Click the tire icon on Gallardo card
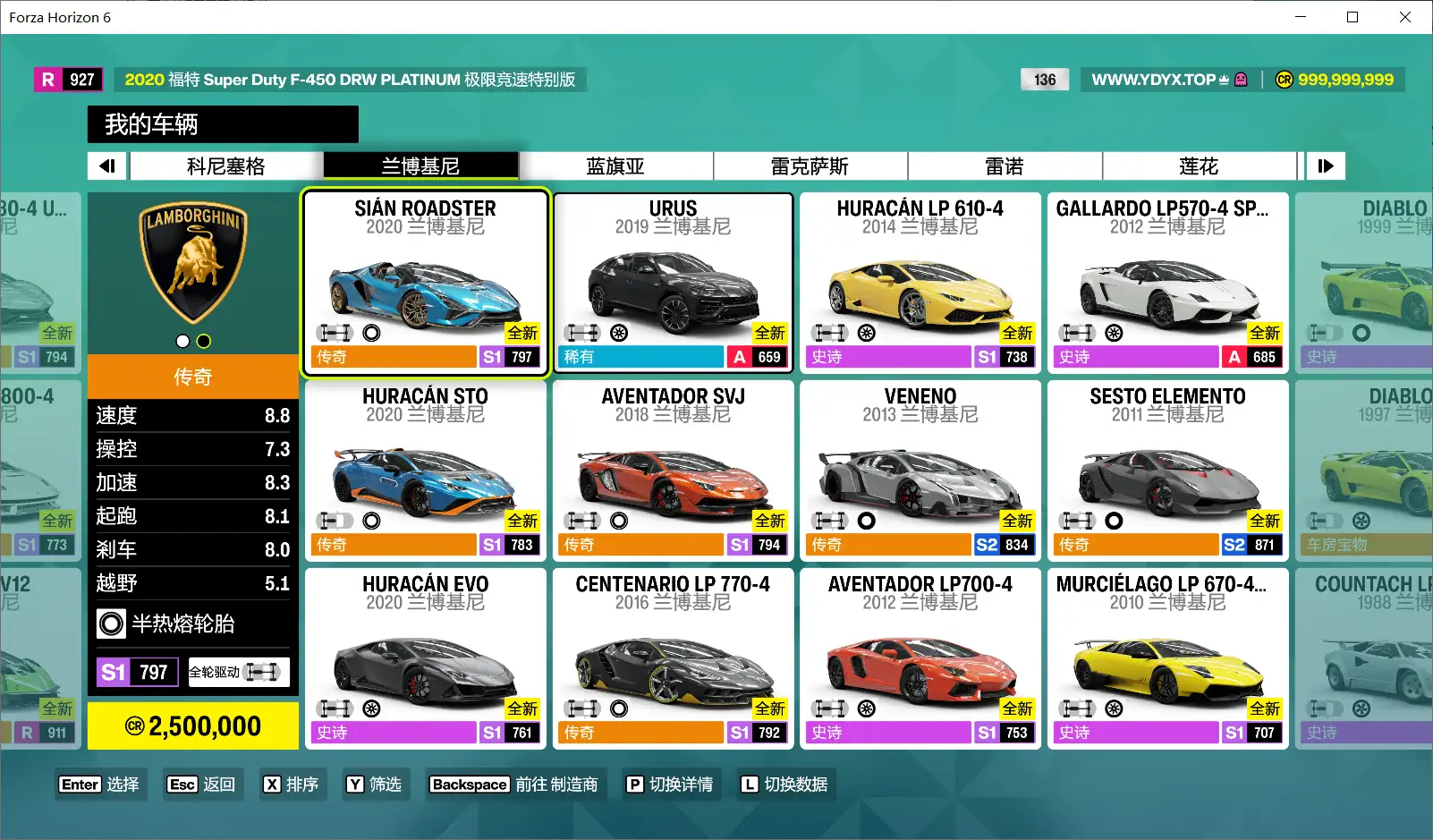The width and height of the screenshot is (1433, 840). 1114,333
